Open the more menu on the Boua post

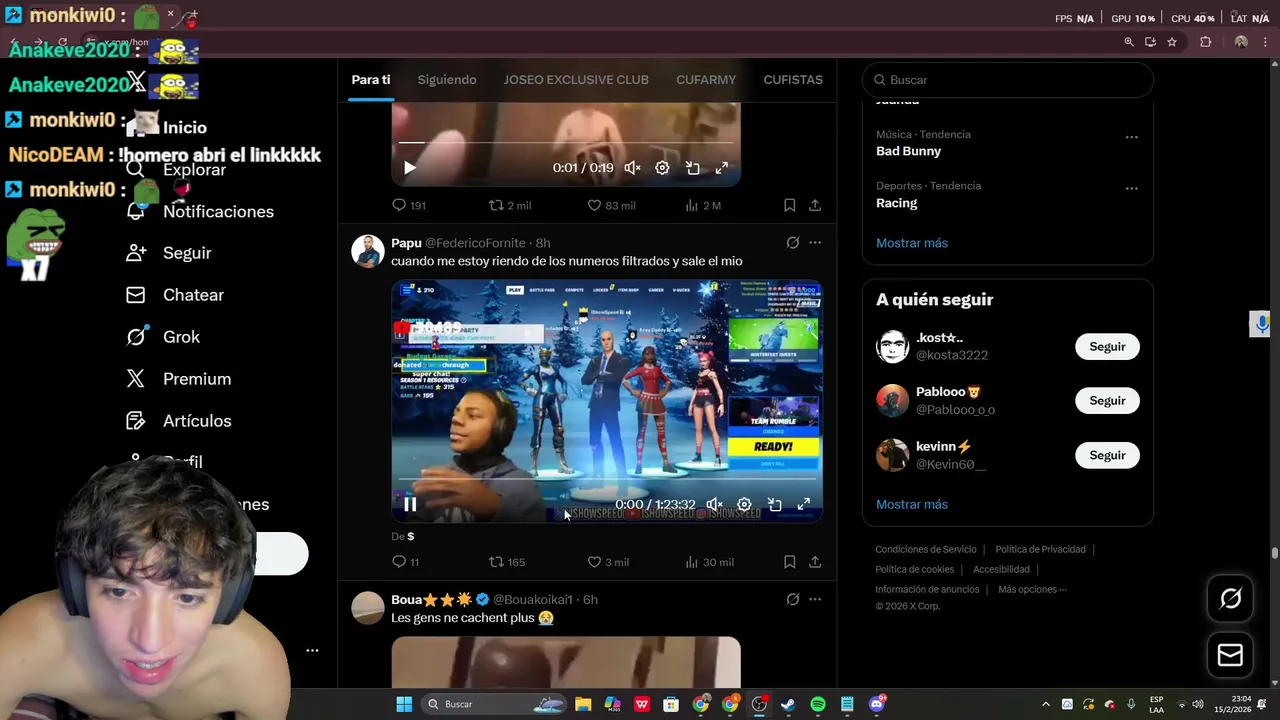click(815, 599)
